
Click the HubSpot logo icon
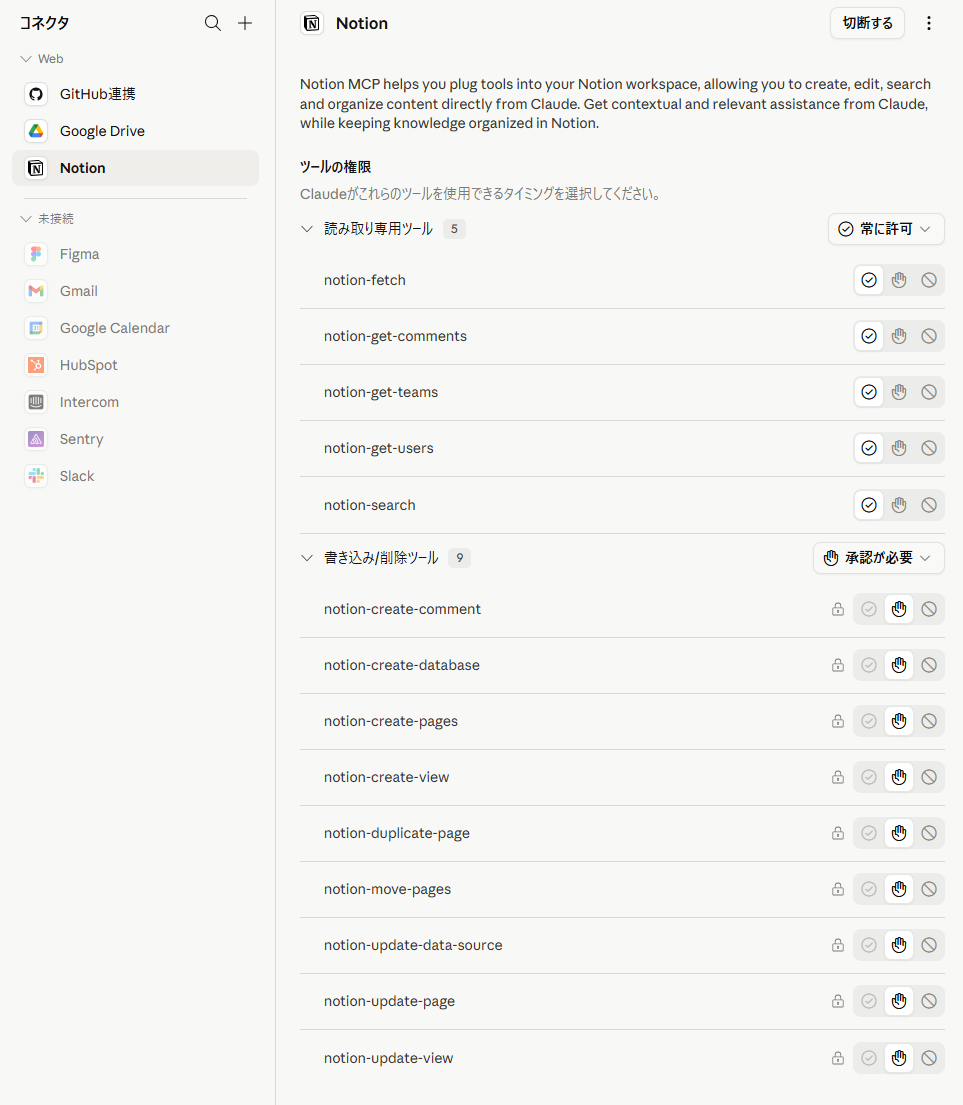tap(36, 365)
